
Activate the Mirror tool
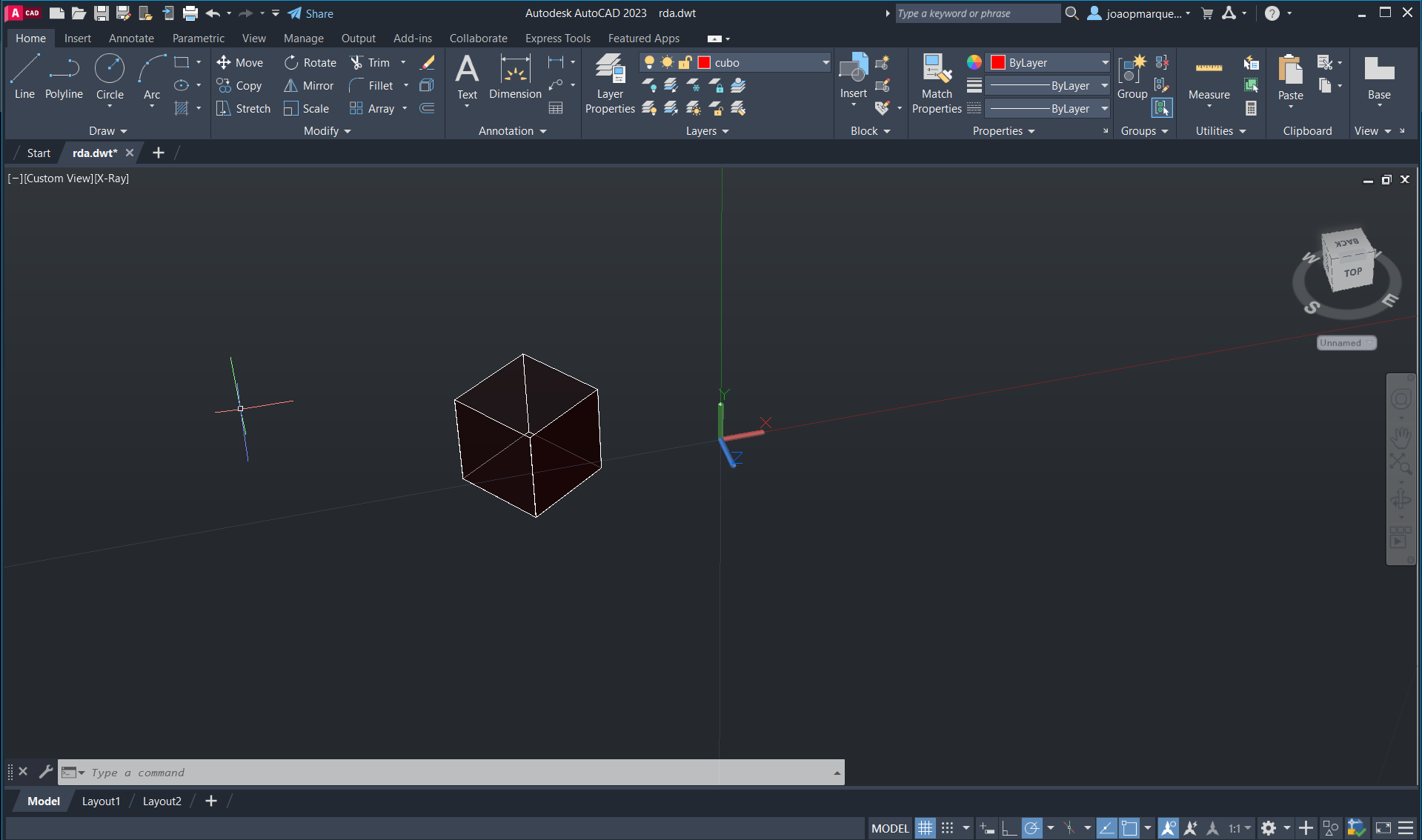(308, 86)
